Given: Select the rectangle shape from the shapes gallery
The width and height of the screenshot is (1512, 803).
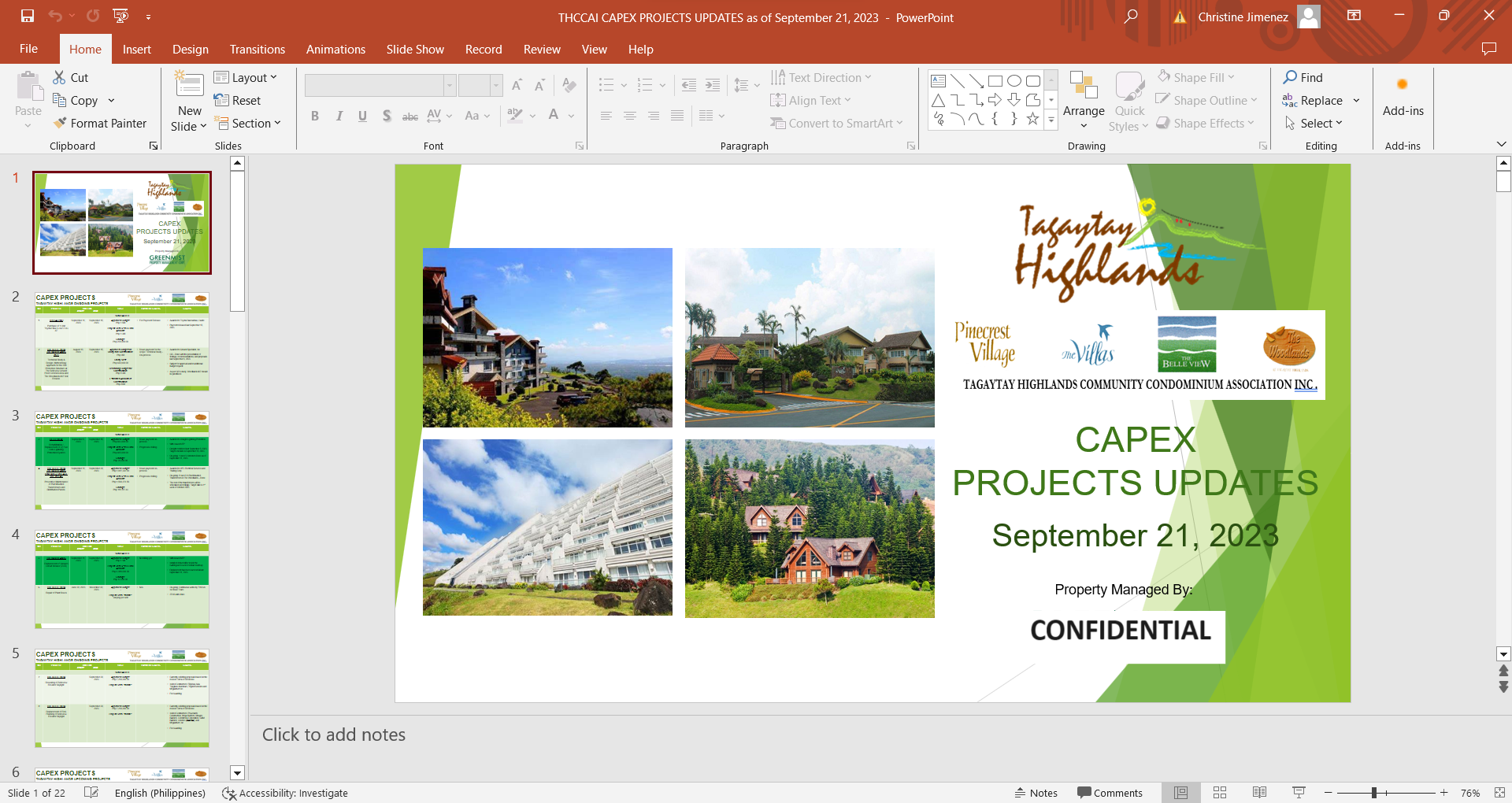Looking at the screenshot, I should point(995,80).
